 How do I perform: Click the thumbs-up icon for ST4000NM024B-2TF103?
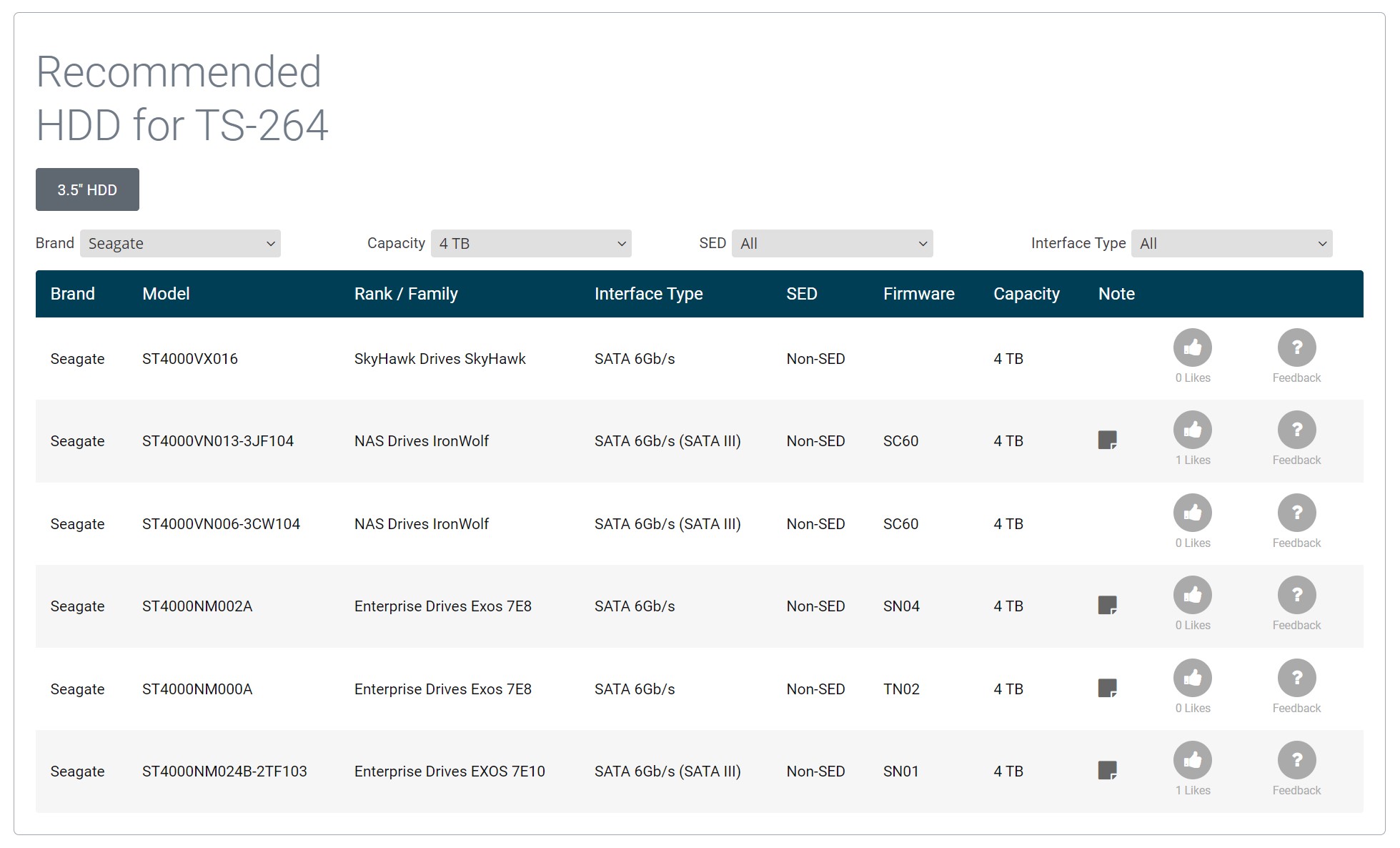point(1192,760)
